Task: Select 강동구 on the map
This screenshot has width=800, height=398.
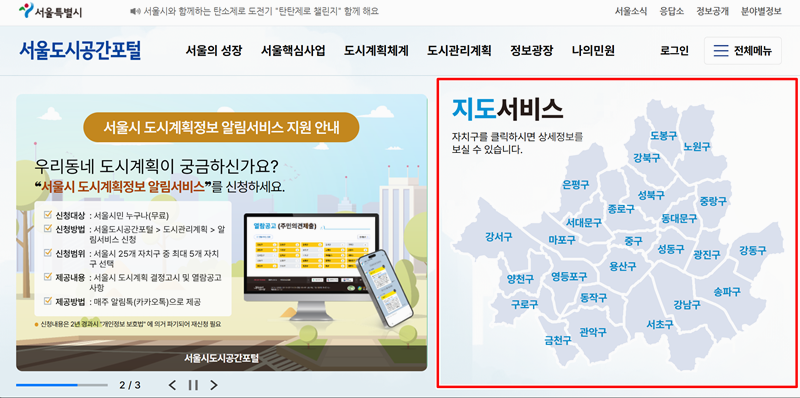Action: pyautogui.click(x=753, y=250)
